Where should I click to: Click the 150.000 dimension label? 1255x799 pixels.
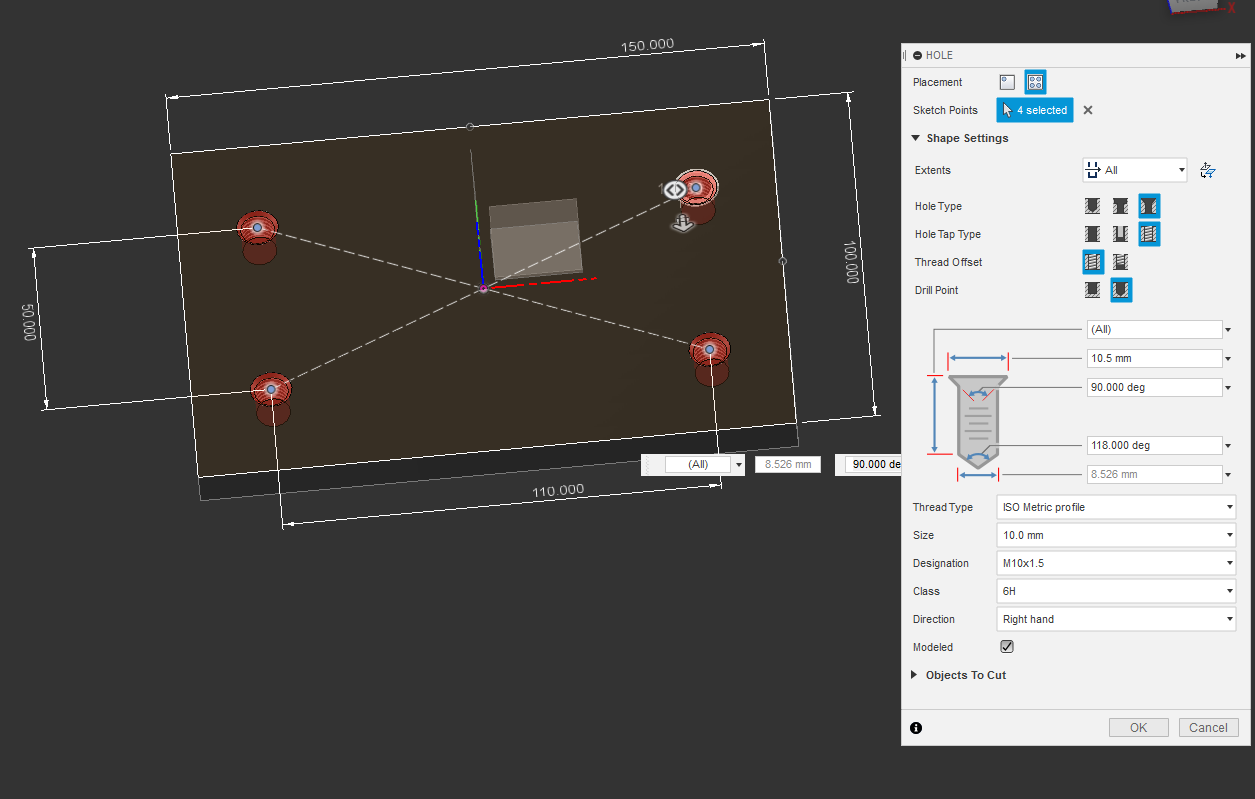point(647,45)
